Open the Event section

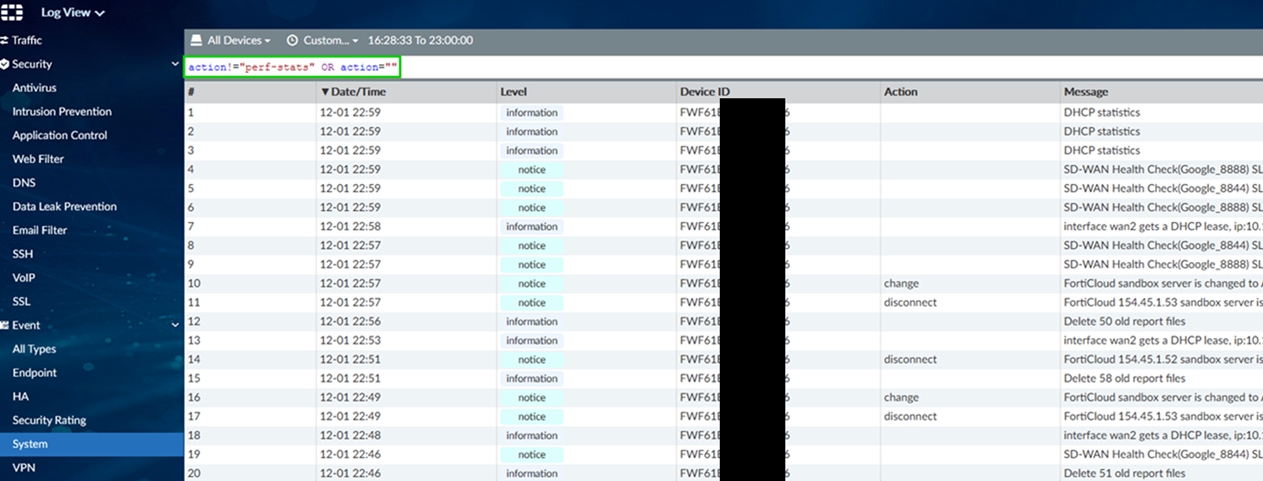tap(26, 325)
